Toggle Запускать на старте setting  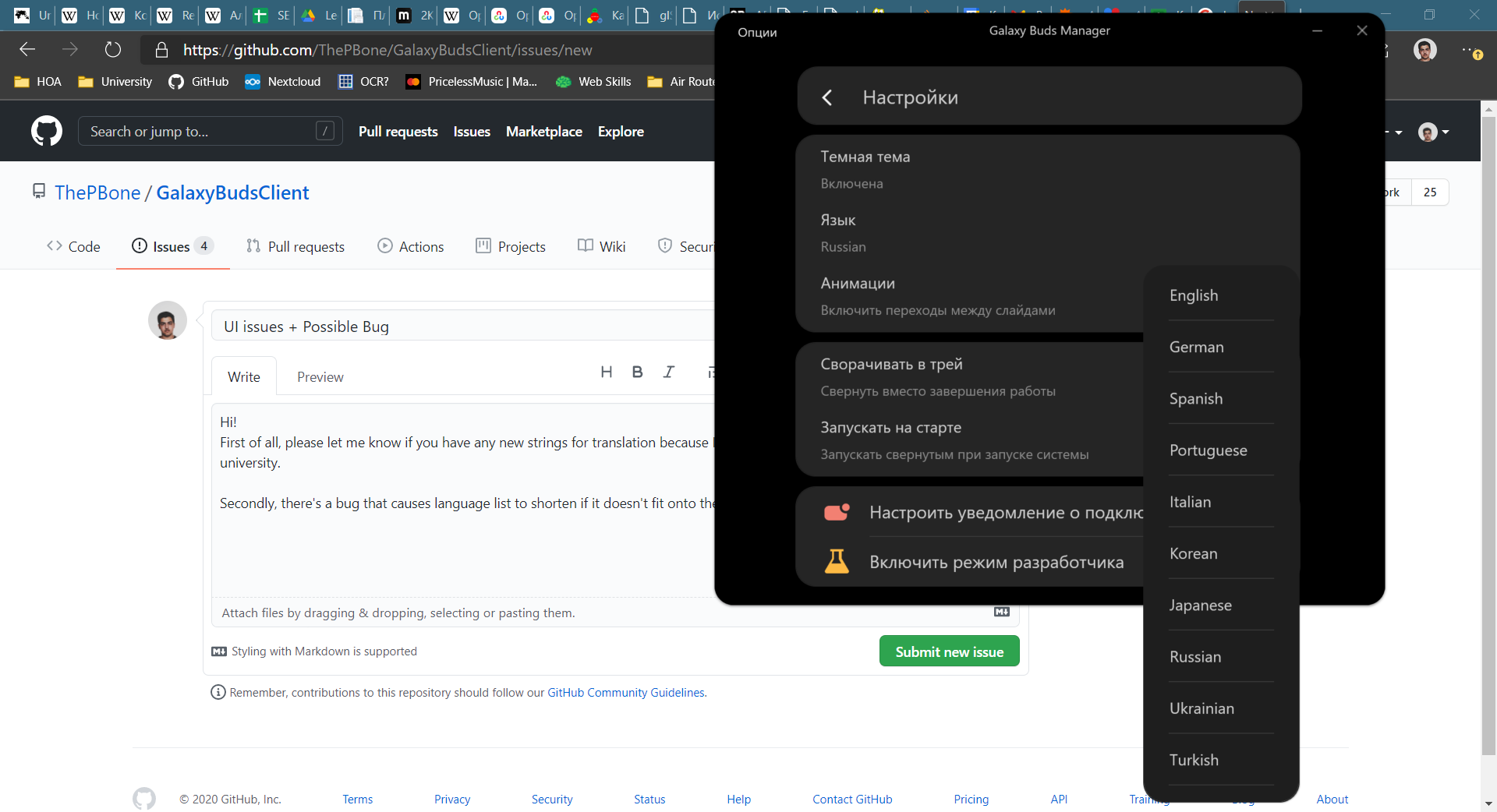pyautogui.click(x=969, y=440)
